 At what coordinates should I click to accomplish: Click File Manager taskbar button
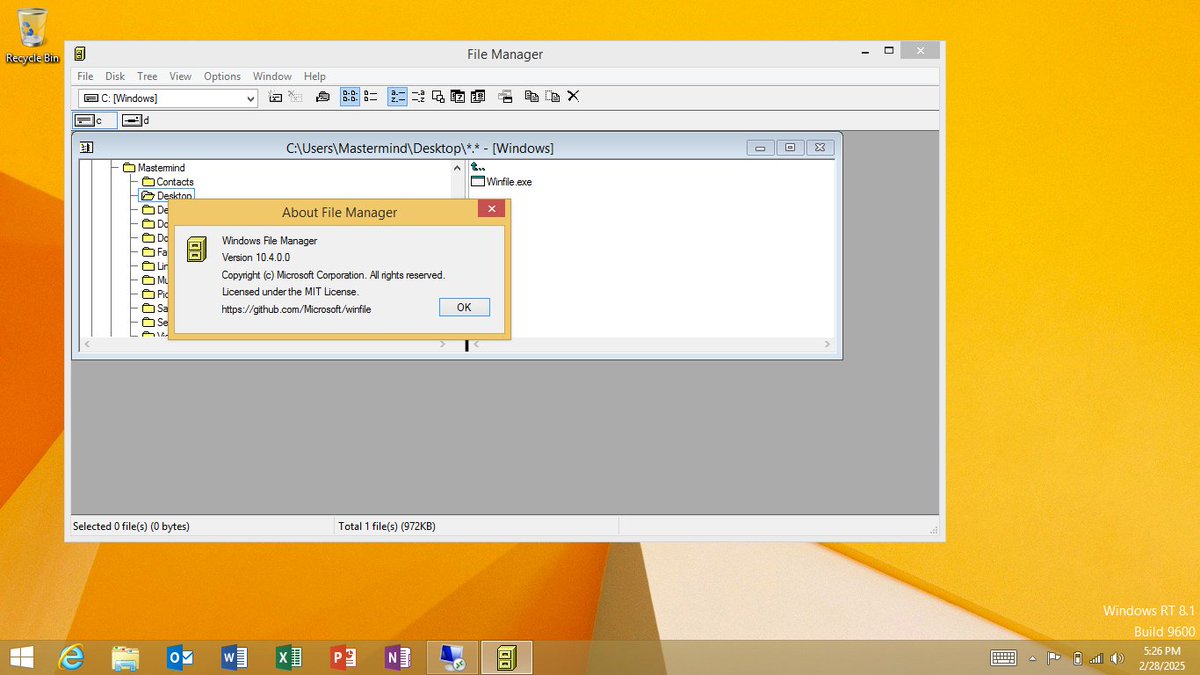coord(506,657)
